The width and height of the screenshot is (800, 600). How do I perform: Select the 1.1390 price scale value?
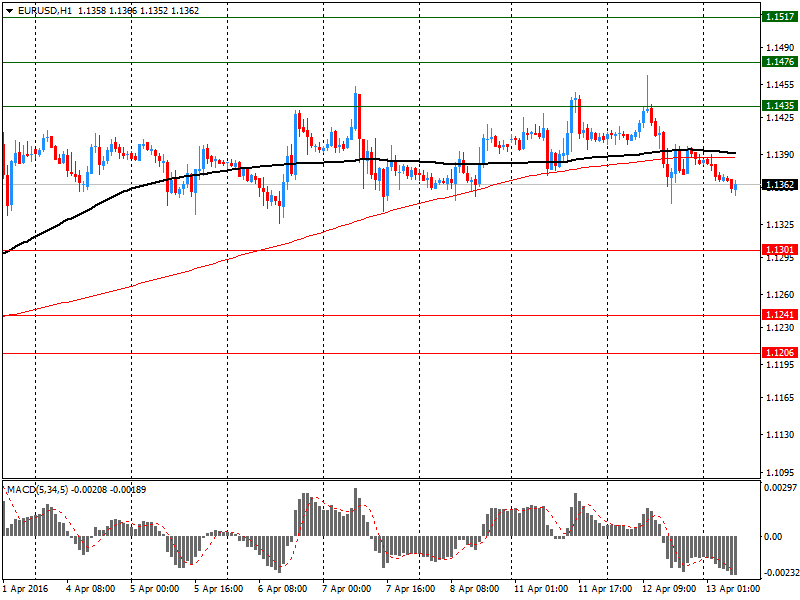pos(780,155)
